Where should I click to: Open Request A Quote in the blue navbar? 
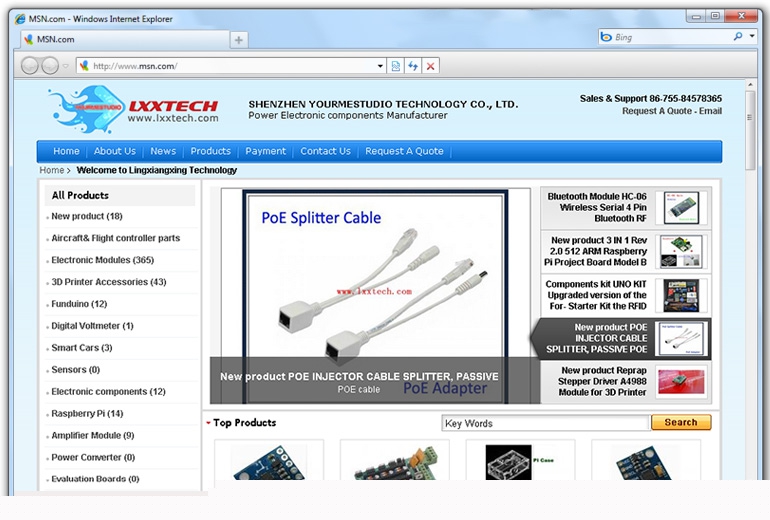coord(404,151)
